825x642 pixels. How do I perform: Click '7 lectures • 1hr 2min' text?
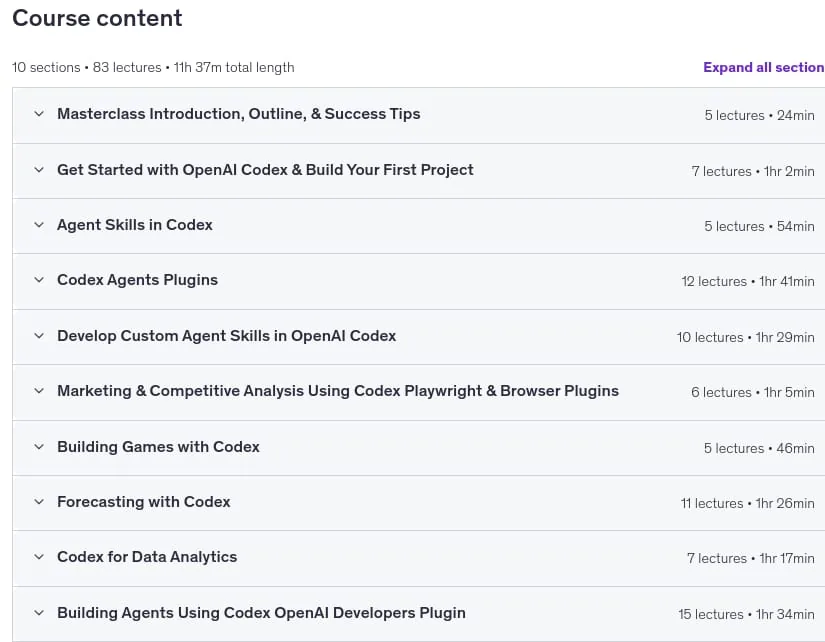pyautogui.click(x=753, y=171)
